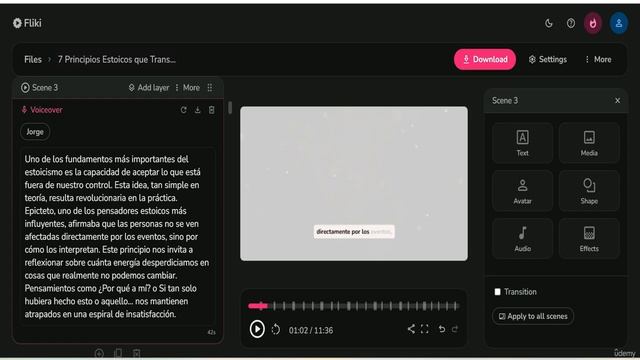Screen dimensions: 640x360
Task: Enable the Transition checkbox
Action: pos(498,292)
